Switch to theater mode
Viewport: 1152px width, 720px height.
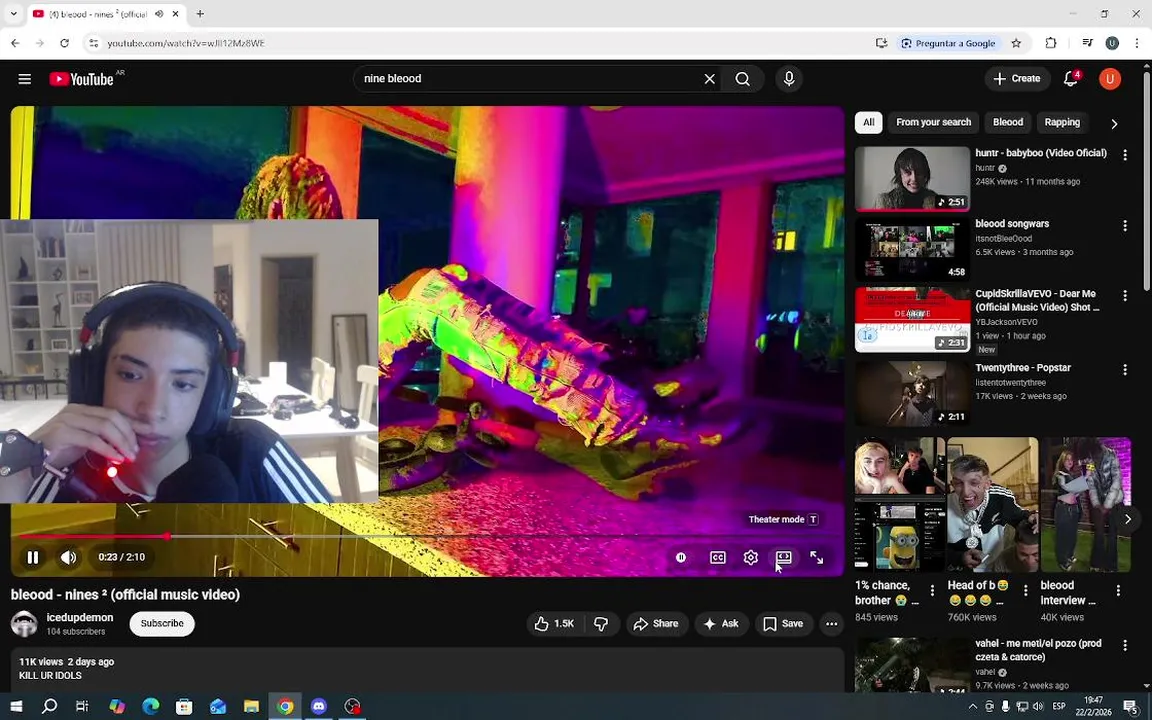click(x=783, y=558)
